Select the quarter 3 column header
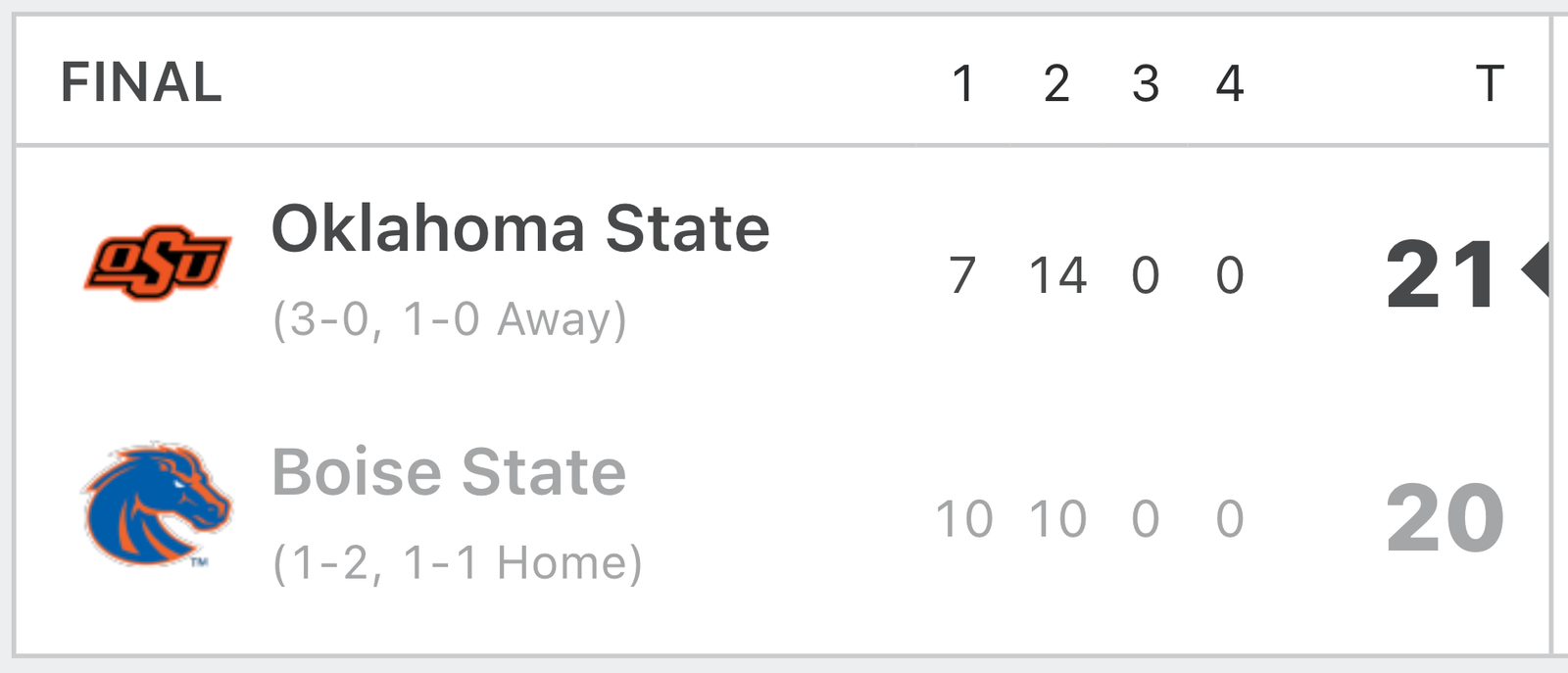 (1146, 83)
